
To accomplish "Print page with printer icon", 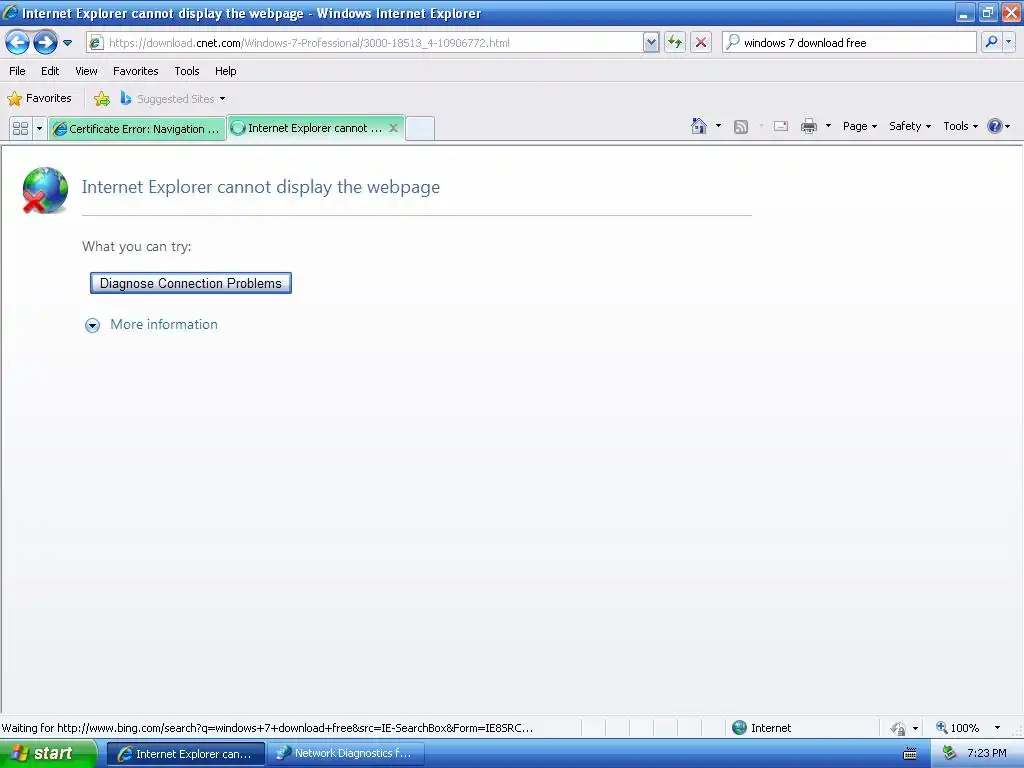I will pyautogui.click(x=809, y=126).
